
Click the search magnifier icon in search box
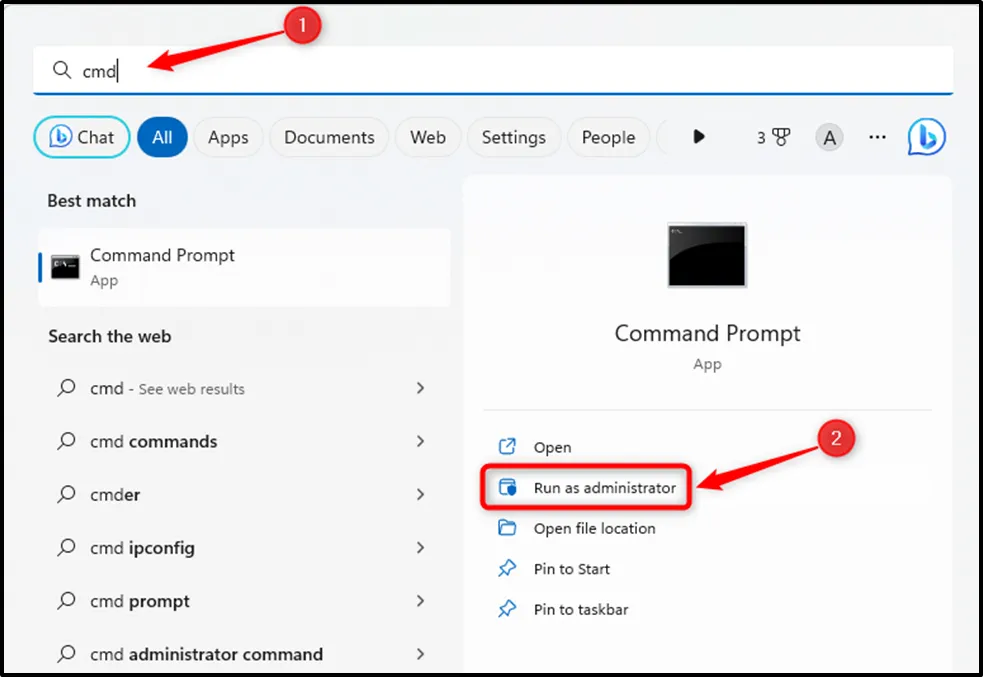[62, 71]
